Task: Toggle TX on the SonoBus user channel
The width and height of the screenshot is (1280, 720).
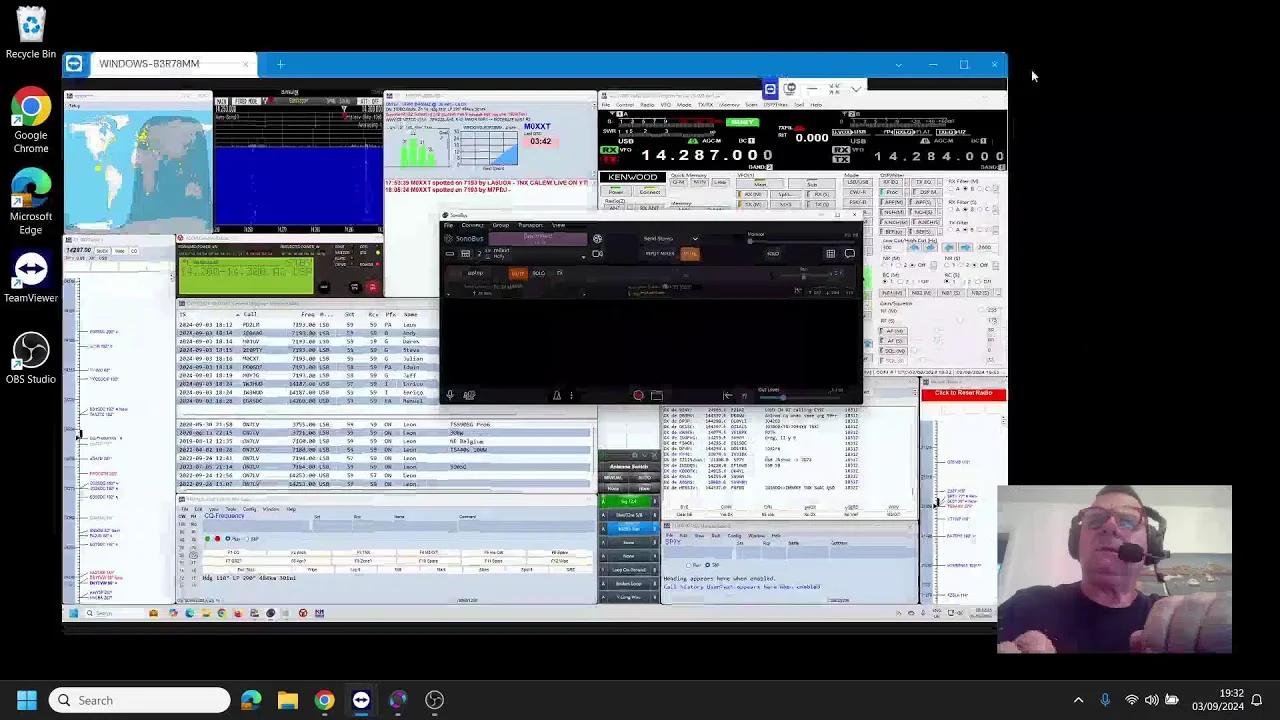Action: pos(559,273)
